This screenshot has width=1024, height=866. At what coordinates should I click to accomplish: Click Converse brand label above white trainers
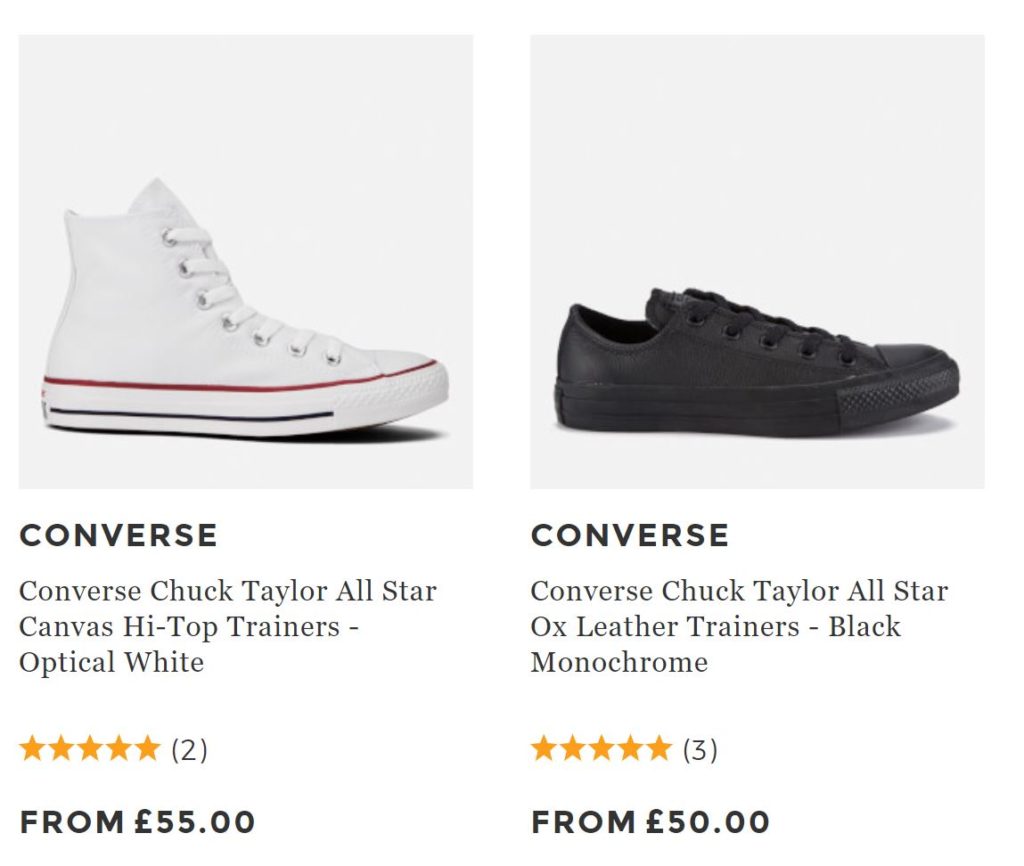pyautogui.click(x=118, y=535)
